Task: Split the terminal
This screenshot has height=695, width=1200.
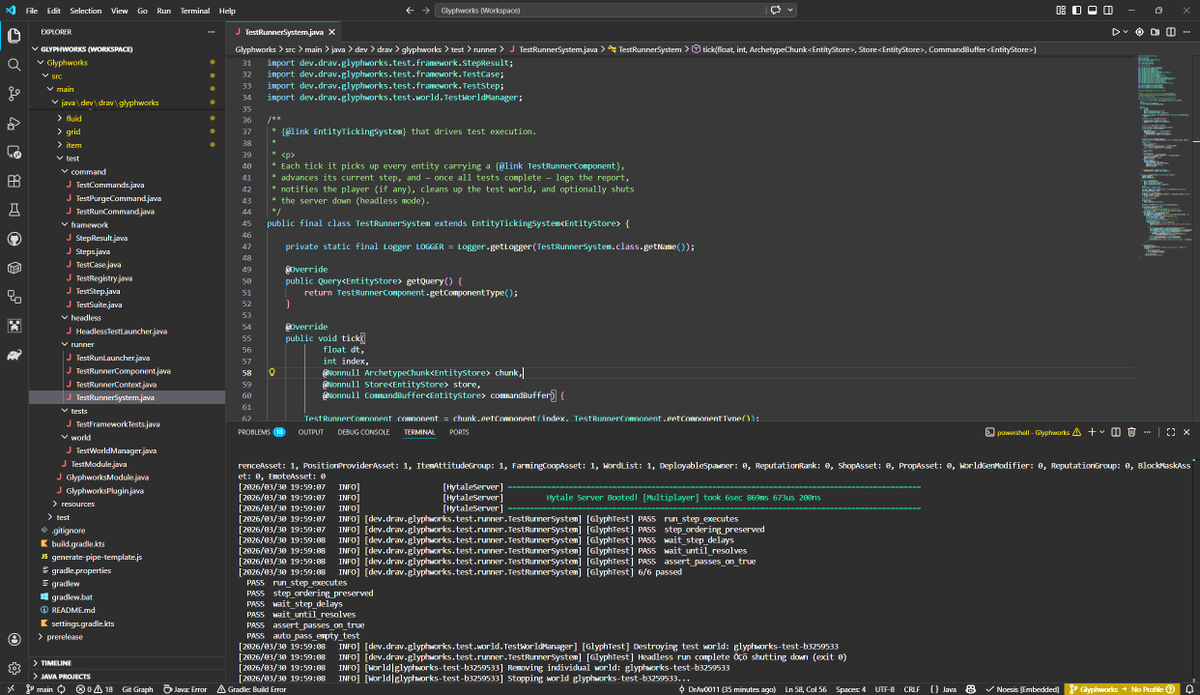Action: point(1115,432)
